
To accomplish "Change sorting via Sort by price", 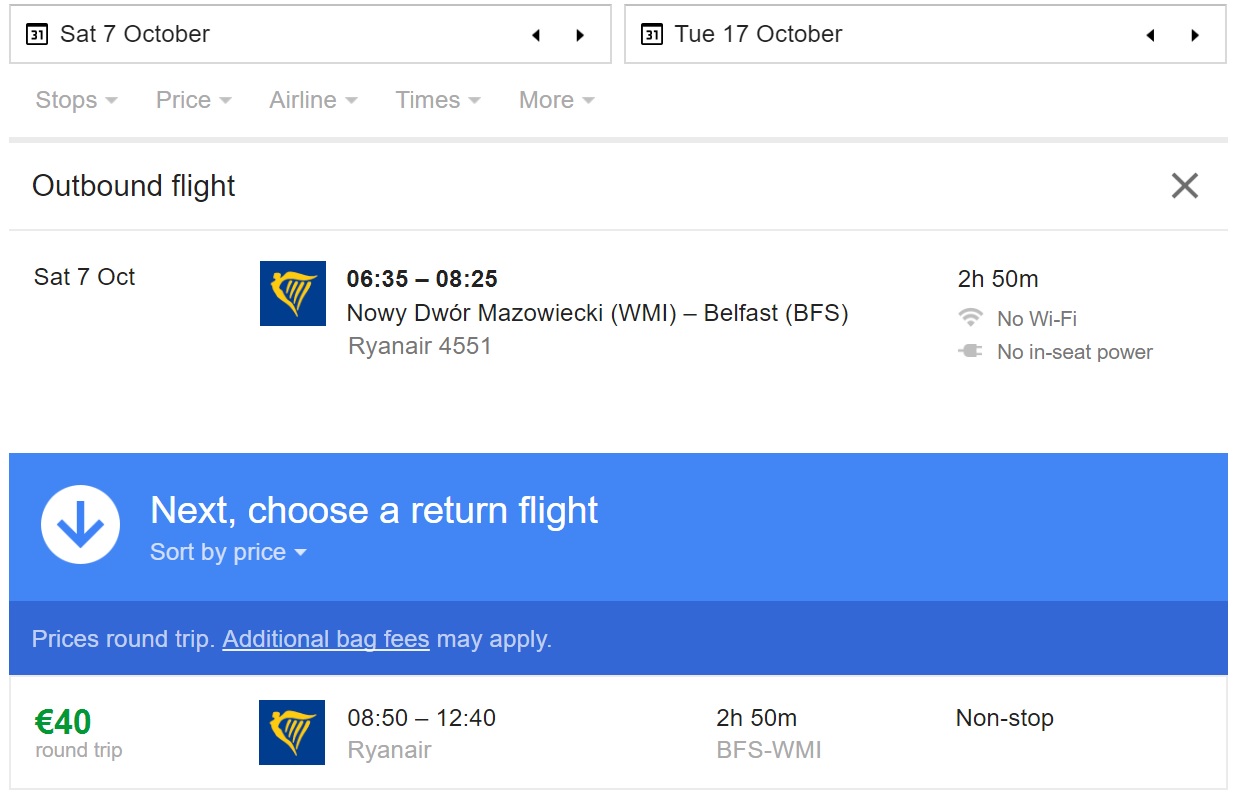I will click(x=228, y=552).
